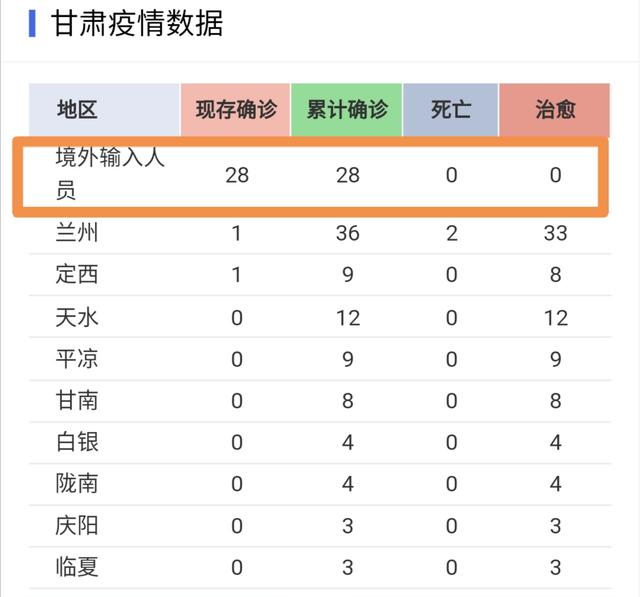Click the 定西 region label

coord(77,274)
